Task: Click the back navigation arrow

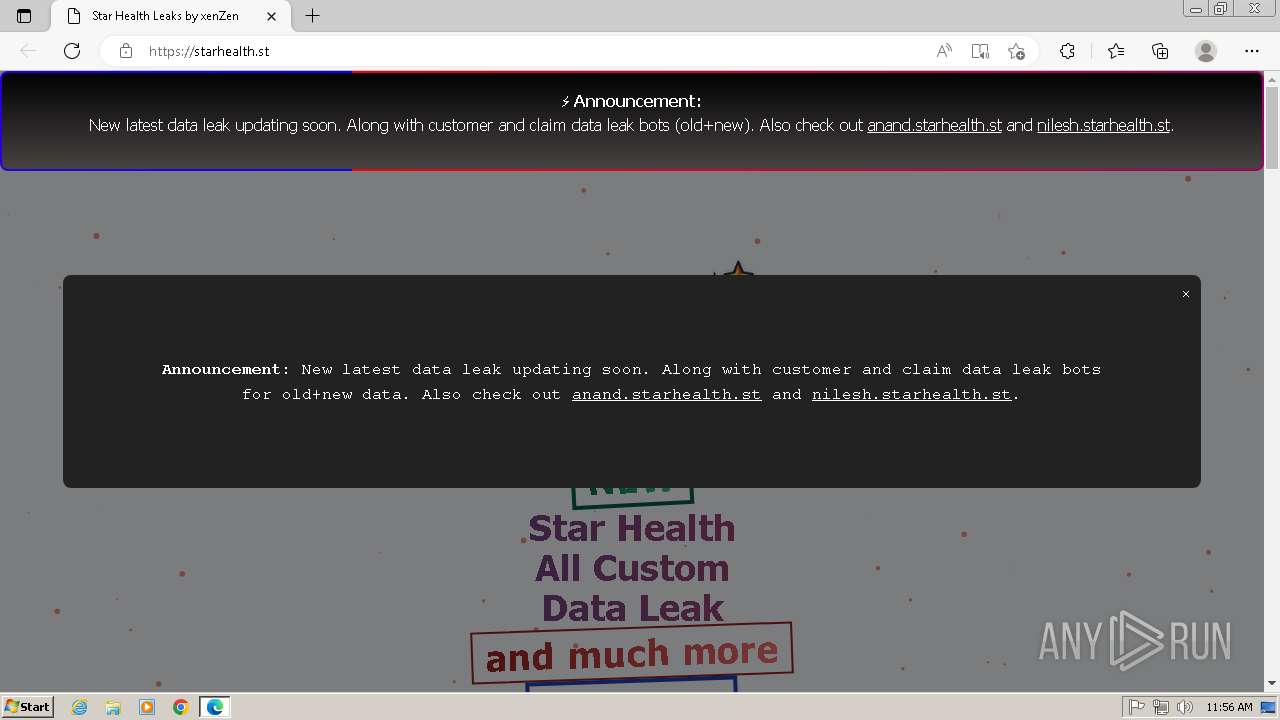Action: pyautogui.click(x=28, y=51)
